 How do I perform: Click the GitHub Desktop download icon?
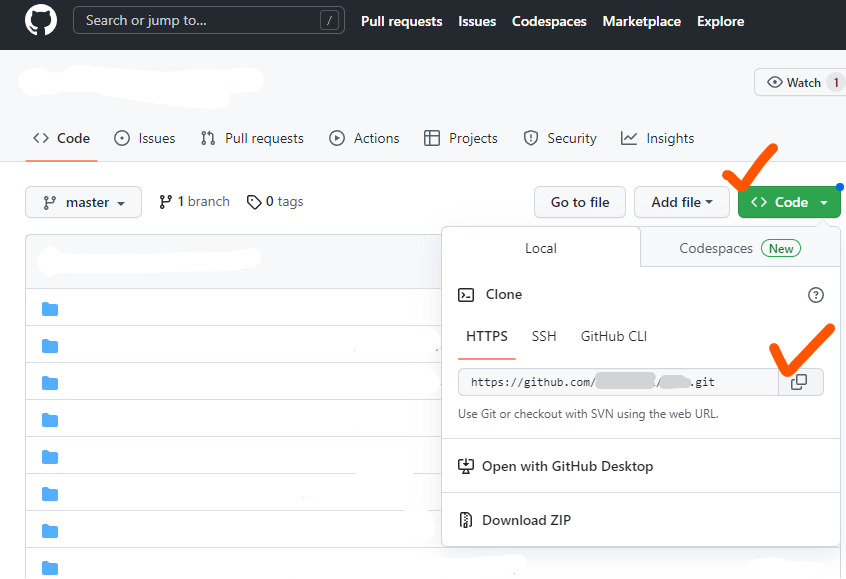click(466, 466)
